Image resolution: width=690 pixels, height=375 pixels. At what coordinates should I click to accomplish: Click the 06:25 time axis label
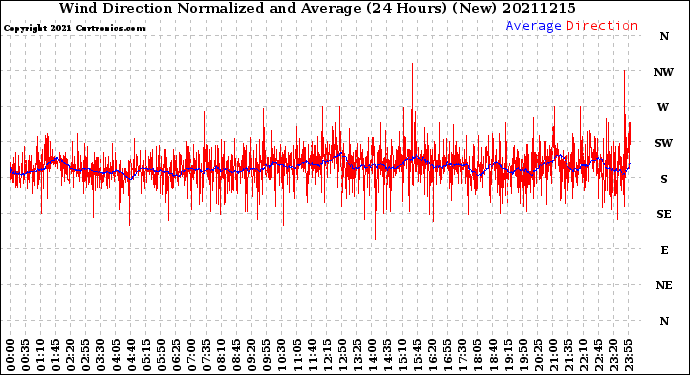(x=176, y=355)
